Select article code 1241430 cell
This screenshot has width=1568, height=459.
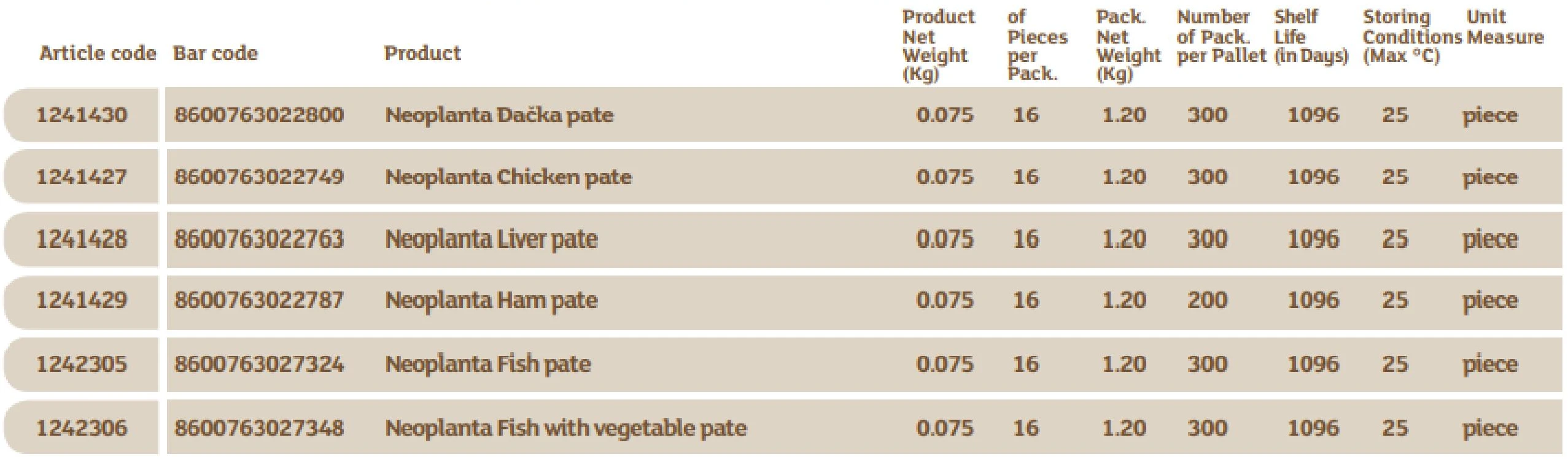pyautogui.click(x=81, y=115)
